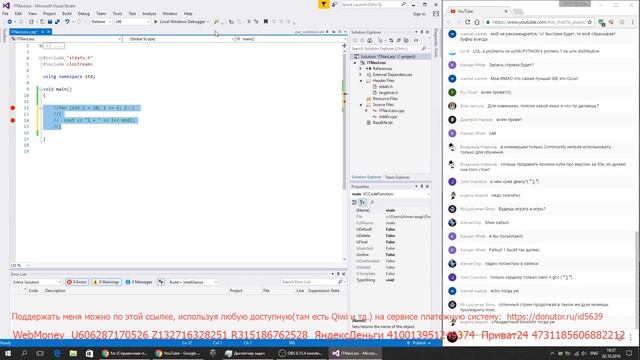Click the Chrome reload icon

(x=468, y=22)
